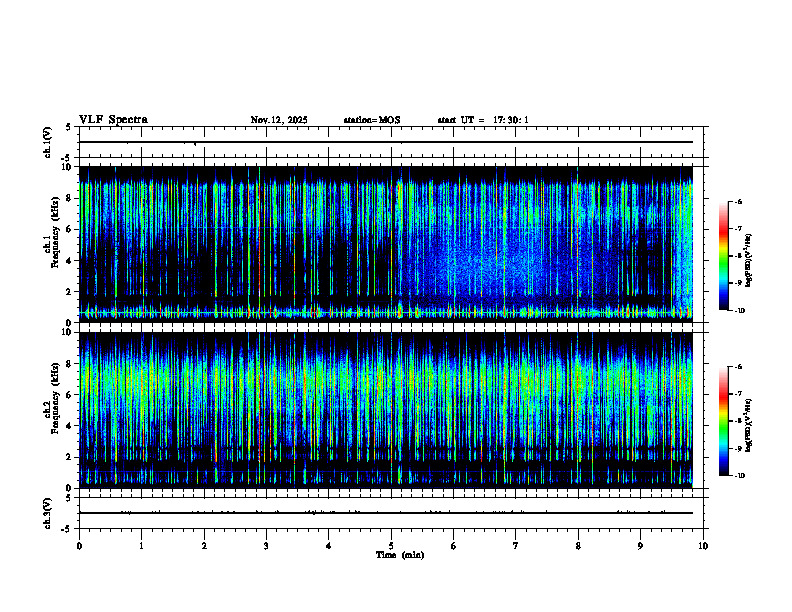This screenshot has width=792, height=612.
Task: Click the ch.2 colorbar "-10" bottom label
Action: pyautogui.click(x=739, y=476)
